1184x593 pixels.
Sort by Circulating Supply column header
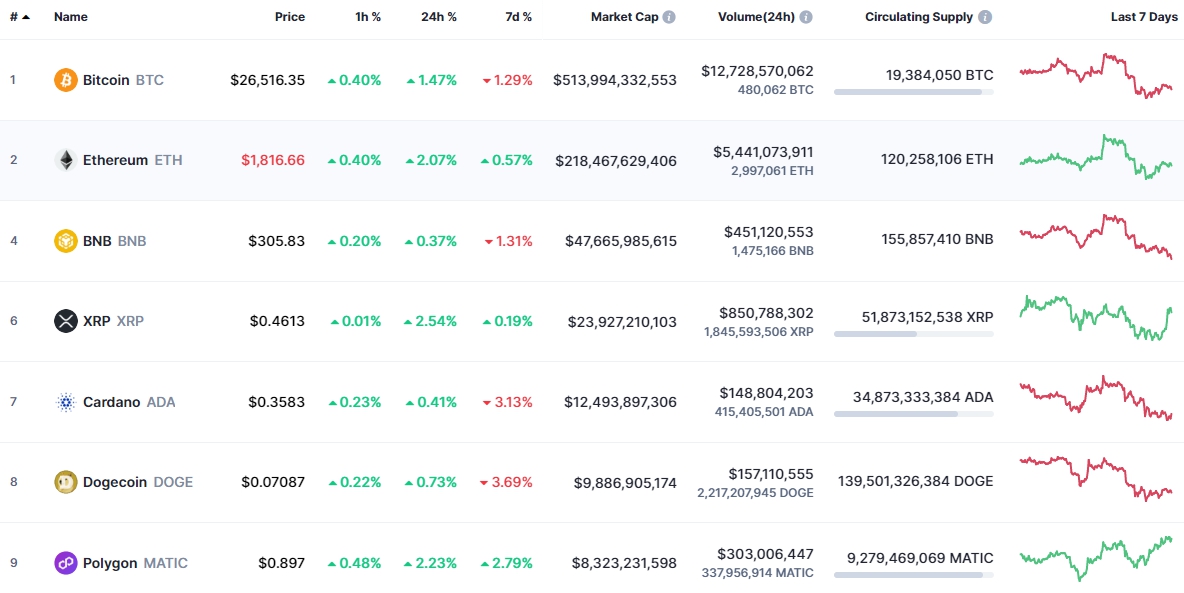(x=919, y=17)
